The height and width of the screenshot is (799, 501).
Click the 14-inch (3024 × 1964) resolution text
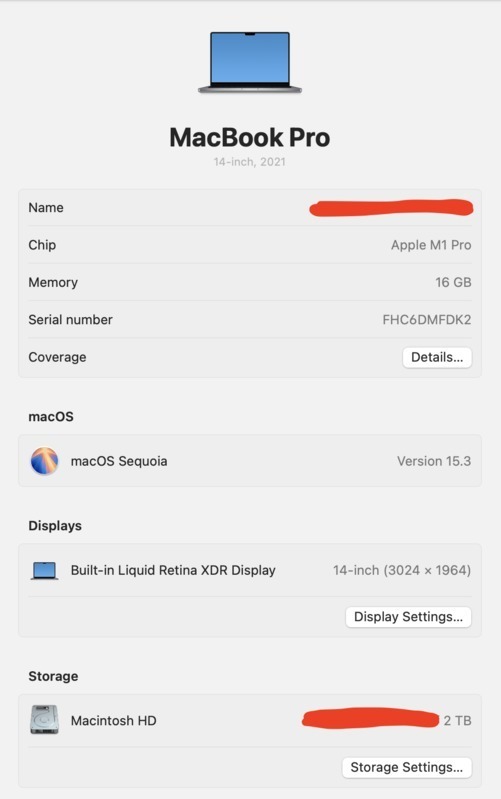(x=402, y=570)
